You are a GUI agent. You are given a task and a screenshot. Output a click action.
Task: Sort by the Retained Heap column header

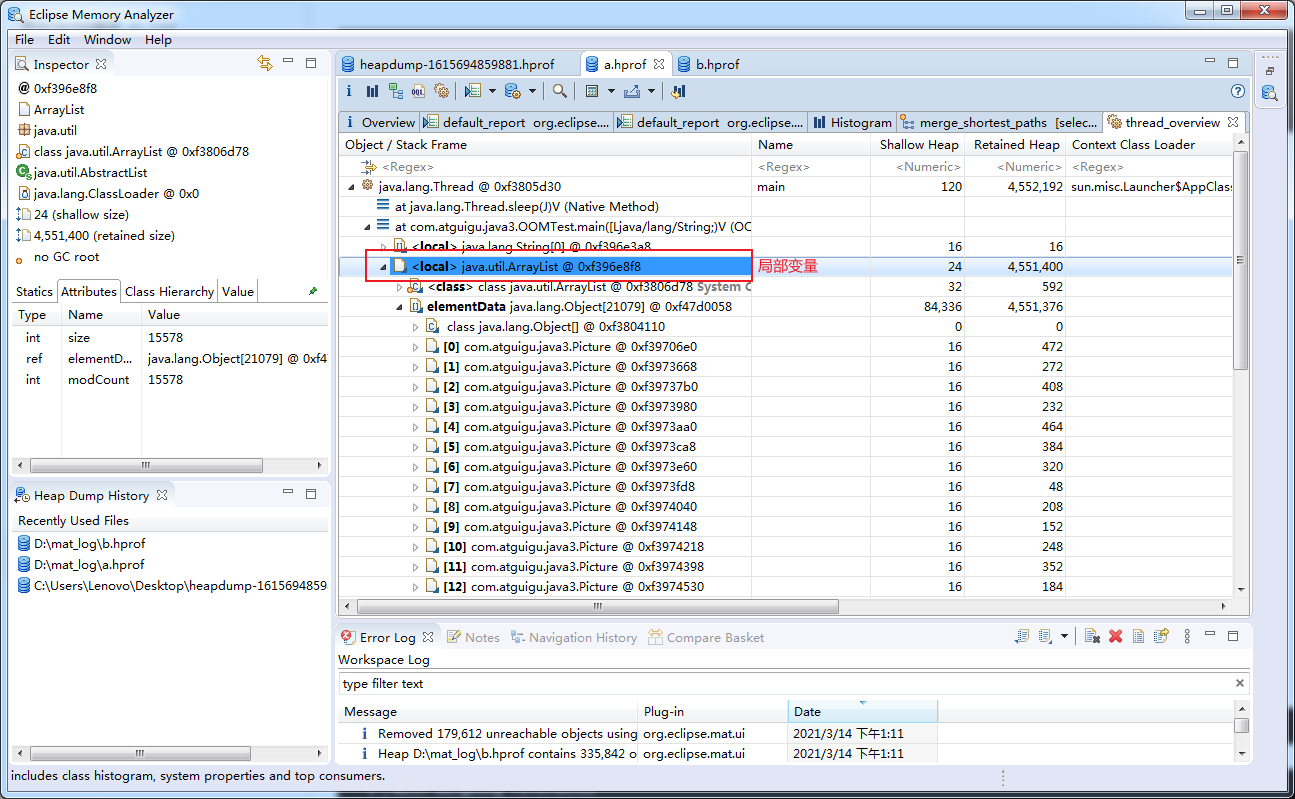click(1015, 145)
